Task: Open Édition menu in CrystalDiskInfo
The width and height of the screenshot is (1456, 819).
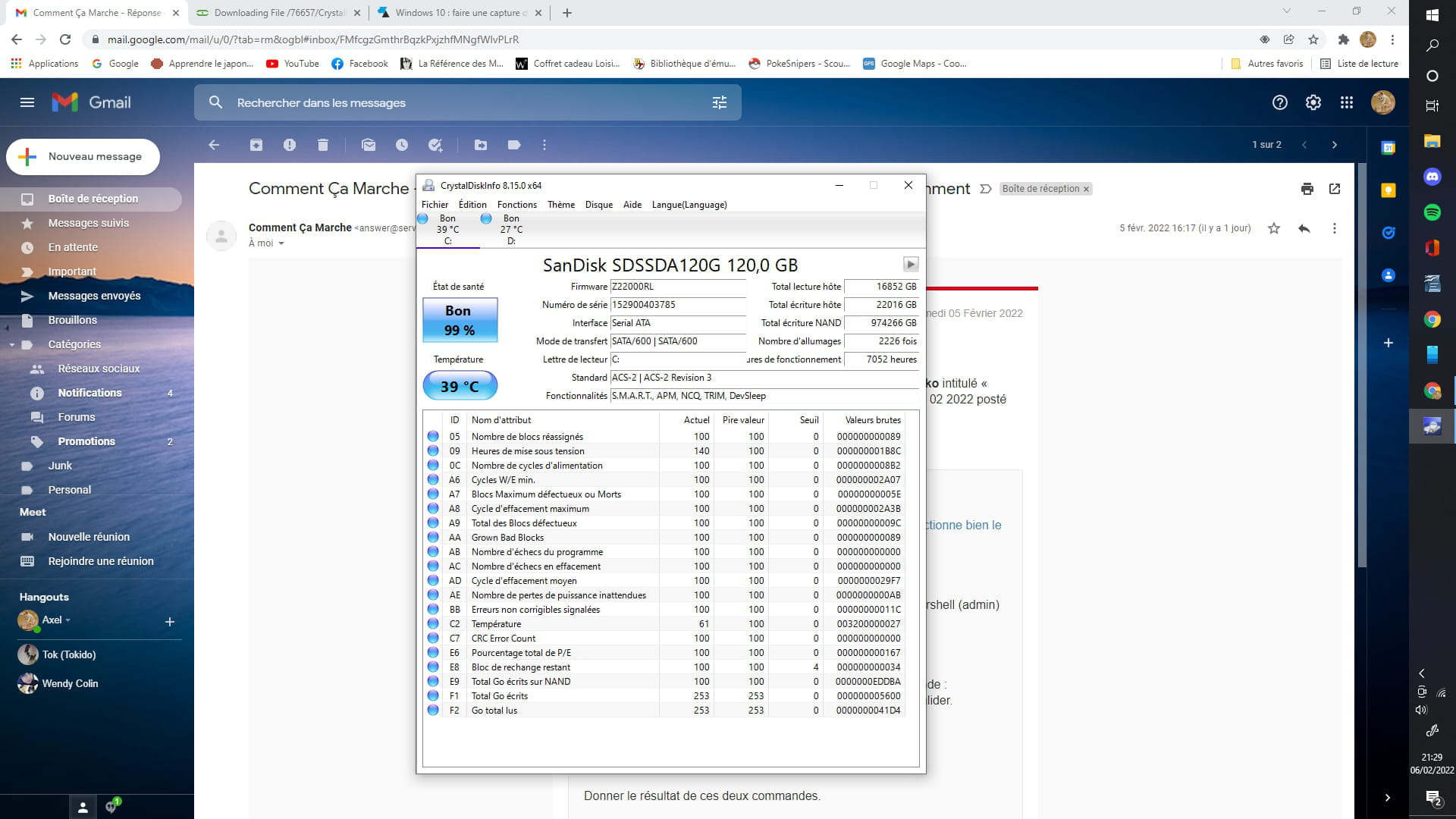Action: (x=472, y=205)
